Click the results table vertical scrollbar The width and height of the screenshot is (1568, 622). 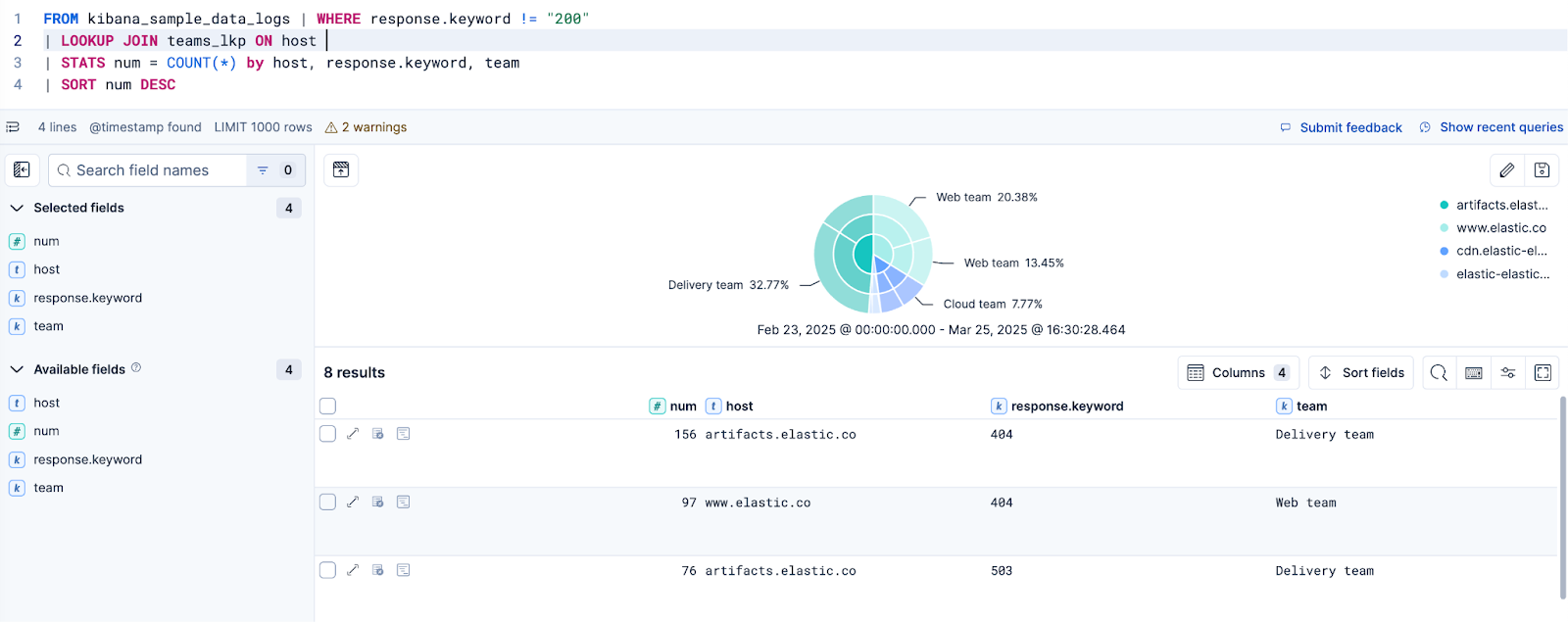coord(1563,498)
